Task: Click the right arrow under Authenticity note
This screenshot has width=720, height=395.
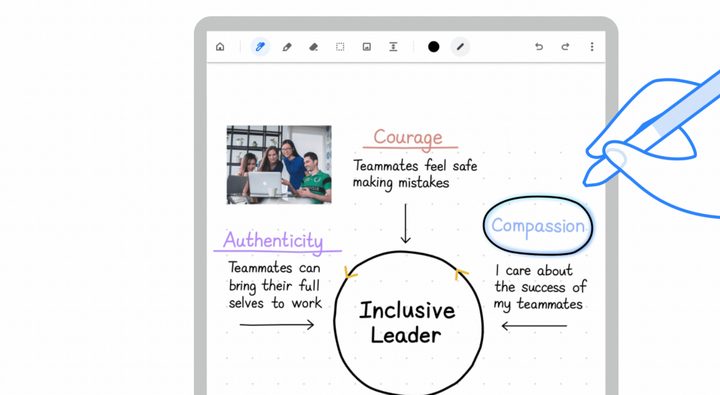Action: pos(277,325)
